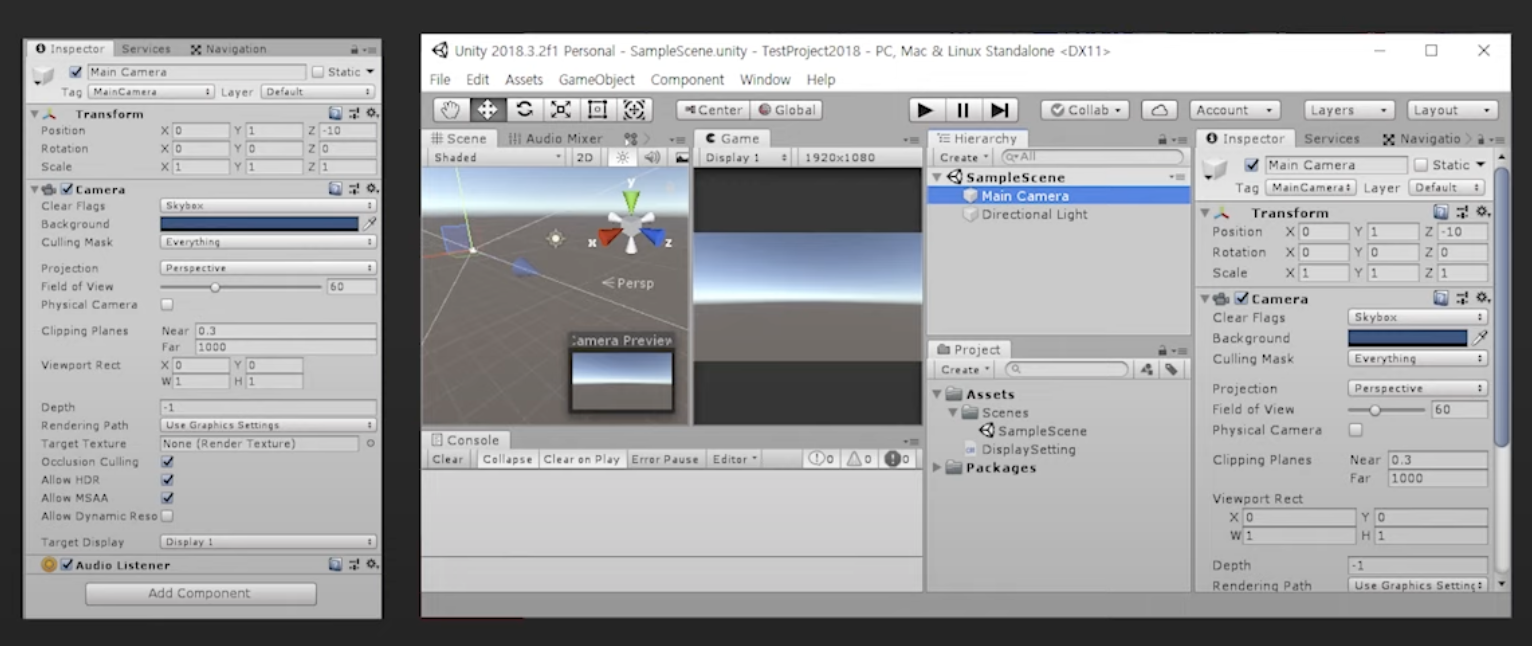This screenshot has width=1532, height=646.
Task: Open the cloud Services icon button
Action: click(1158, 110)
